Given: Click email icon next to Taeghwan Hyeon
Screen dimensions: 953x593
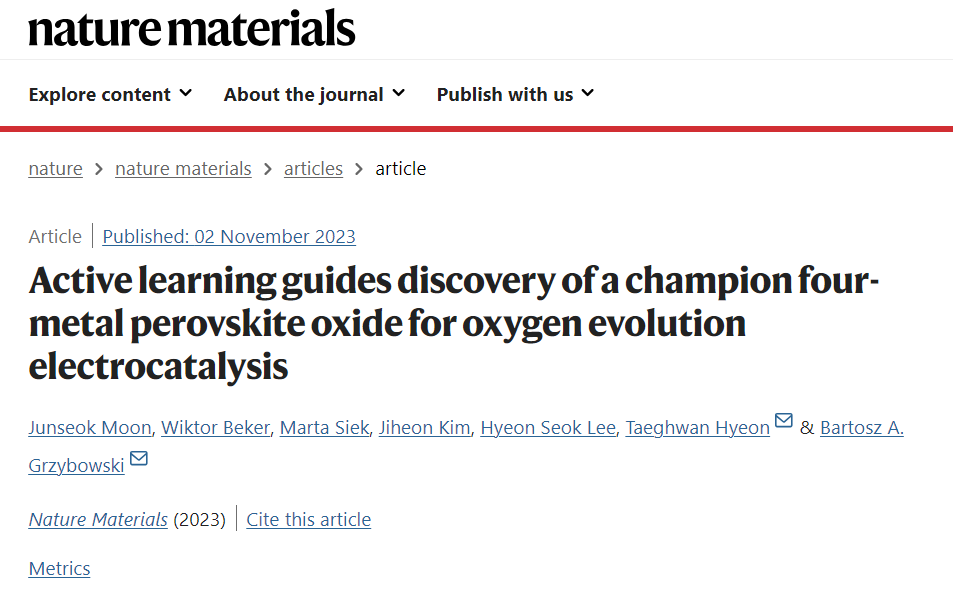Looking at the screenshot, I should click(784, 420).
